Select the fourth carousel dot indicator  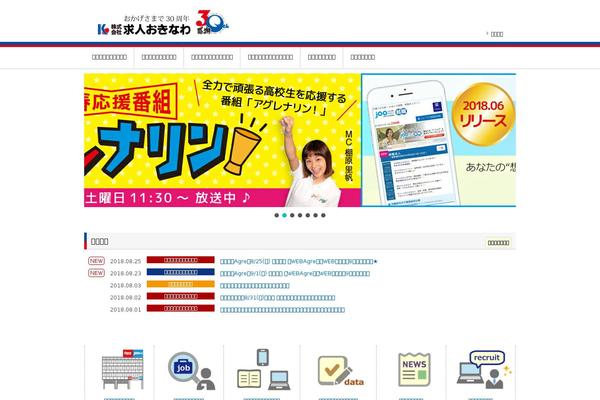point(300,215)
